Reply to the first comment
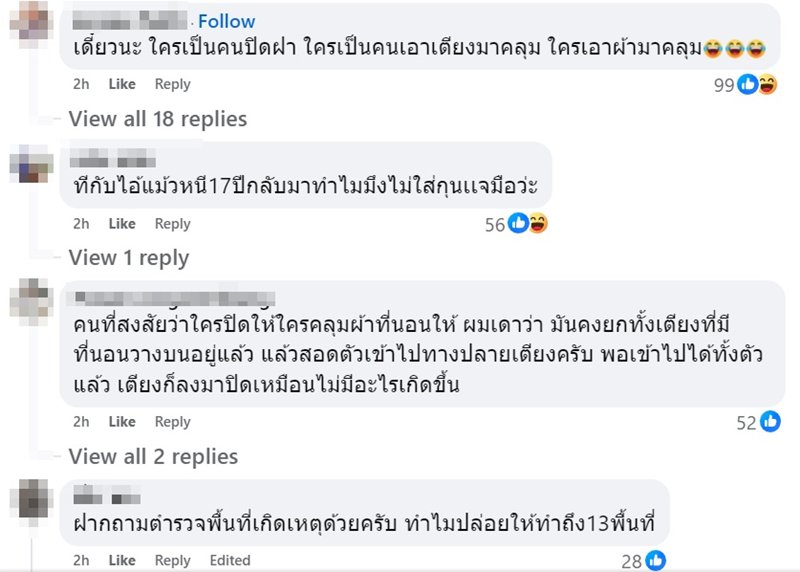The height and width of the screenshot is (572, 800). point(172,85)
